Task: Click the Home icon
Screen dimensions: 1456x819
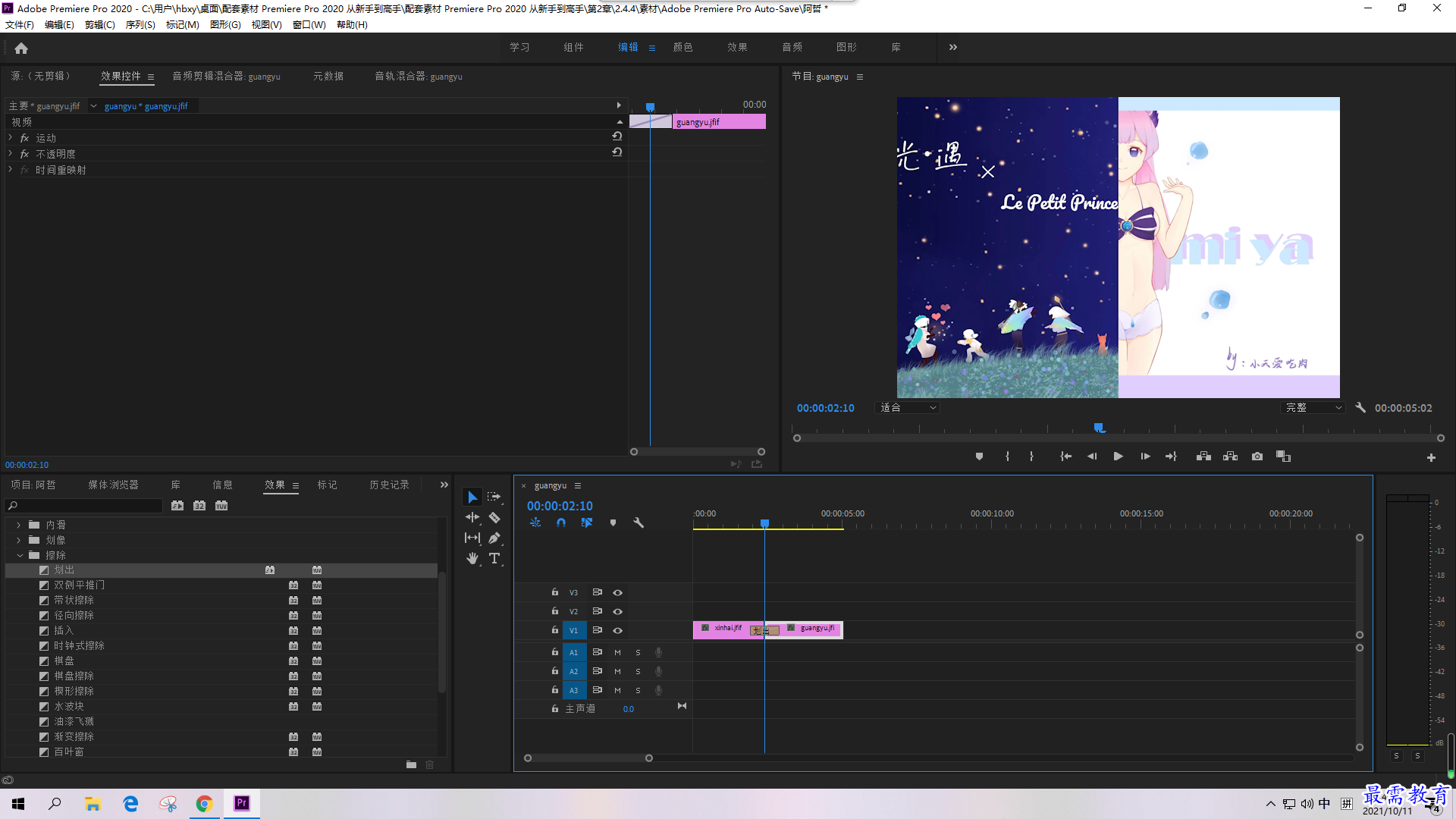Action: pos(21,48)
